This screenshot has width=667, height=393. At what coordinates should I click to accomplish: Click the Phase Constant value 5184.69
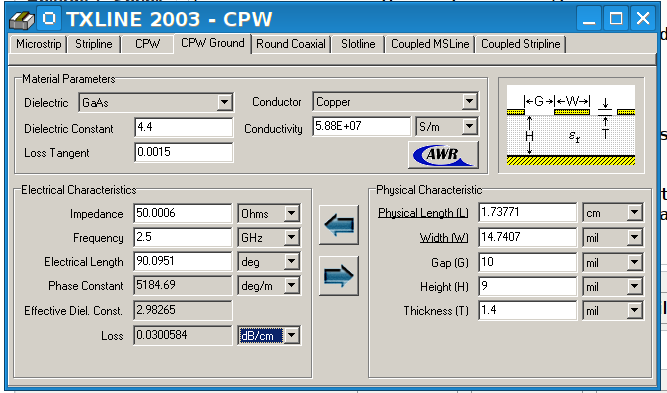[x=182, y=285]
